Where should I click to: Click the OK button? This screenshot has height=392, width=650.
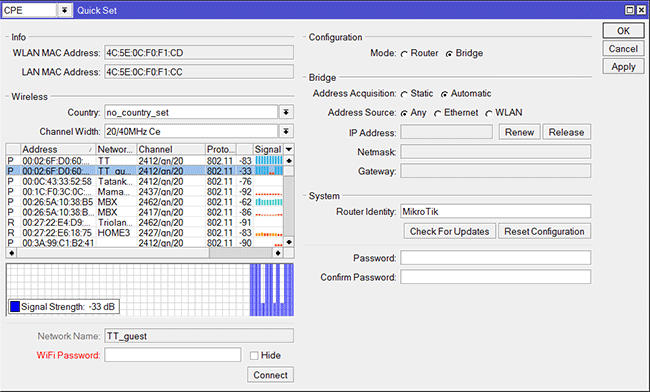pyautogui.click(x=623, y=31)
